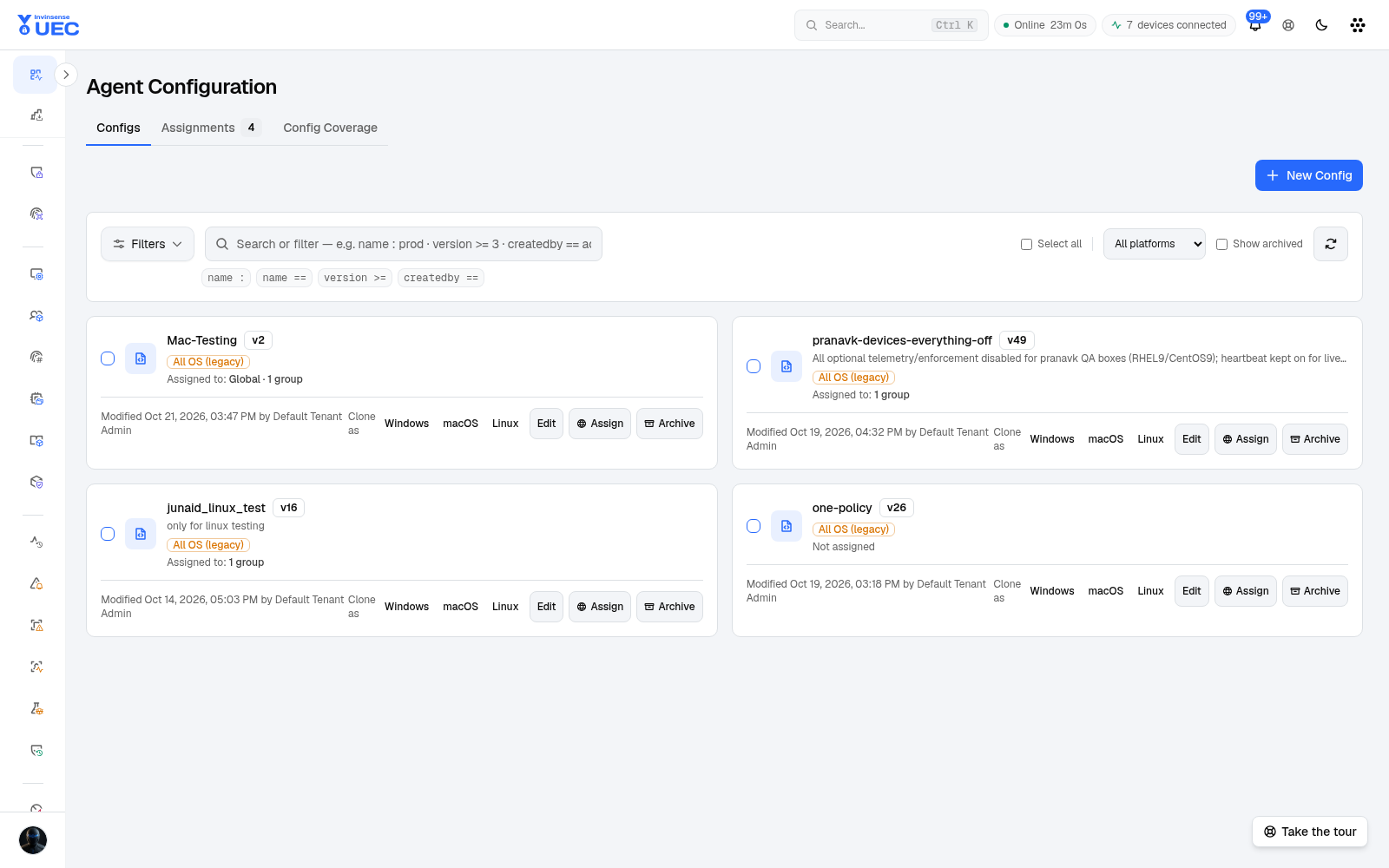
Task: Clone junaid_linux_test as Linux
Action: [x=505, y=607]
